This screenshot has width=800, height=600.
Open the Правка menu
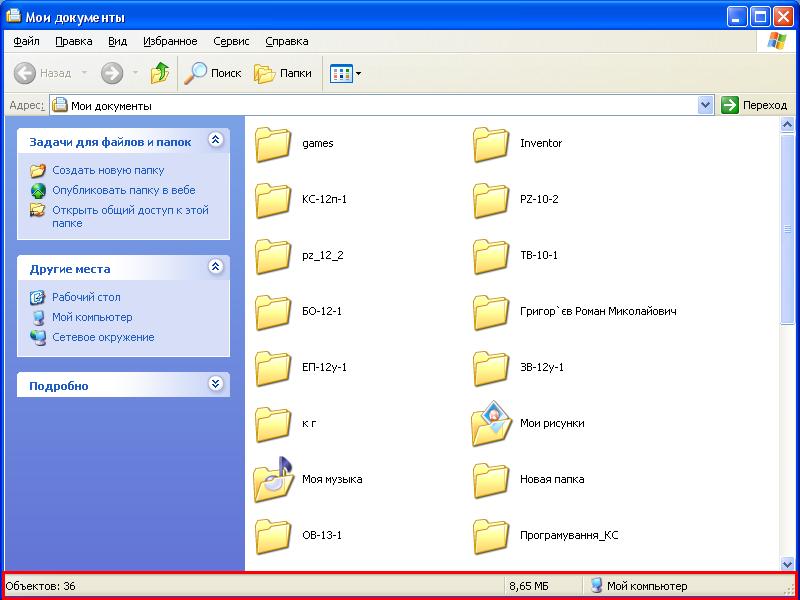pos(73,41)
